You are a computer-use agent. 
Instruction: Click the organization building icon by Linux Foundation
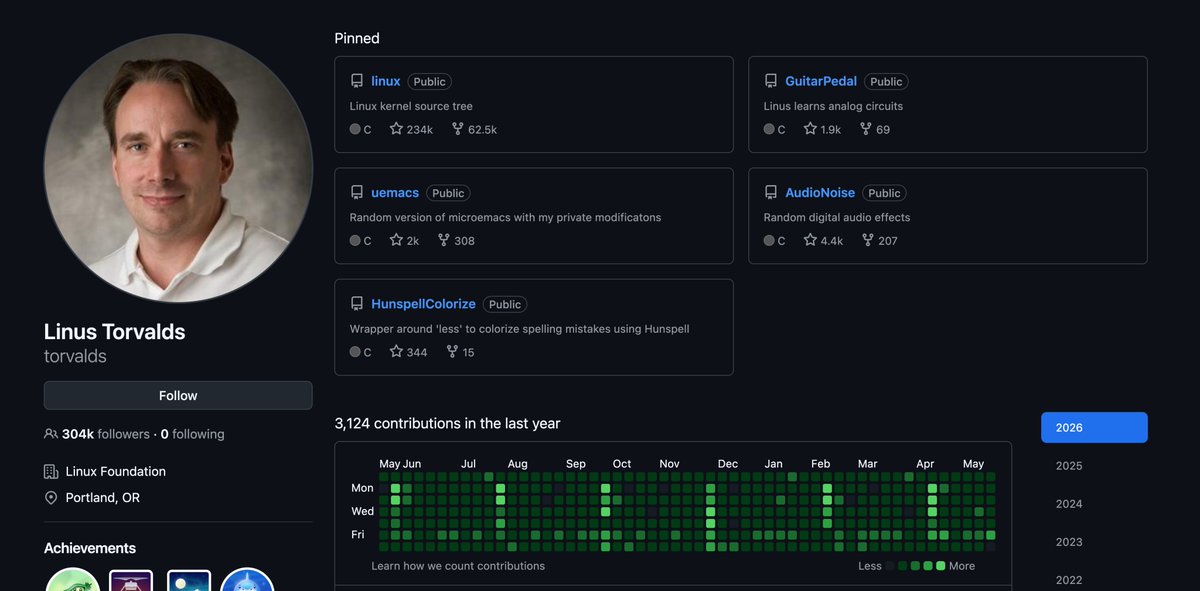point(51,471)
